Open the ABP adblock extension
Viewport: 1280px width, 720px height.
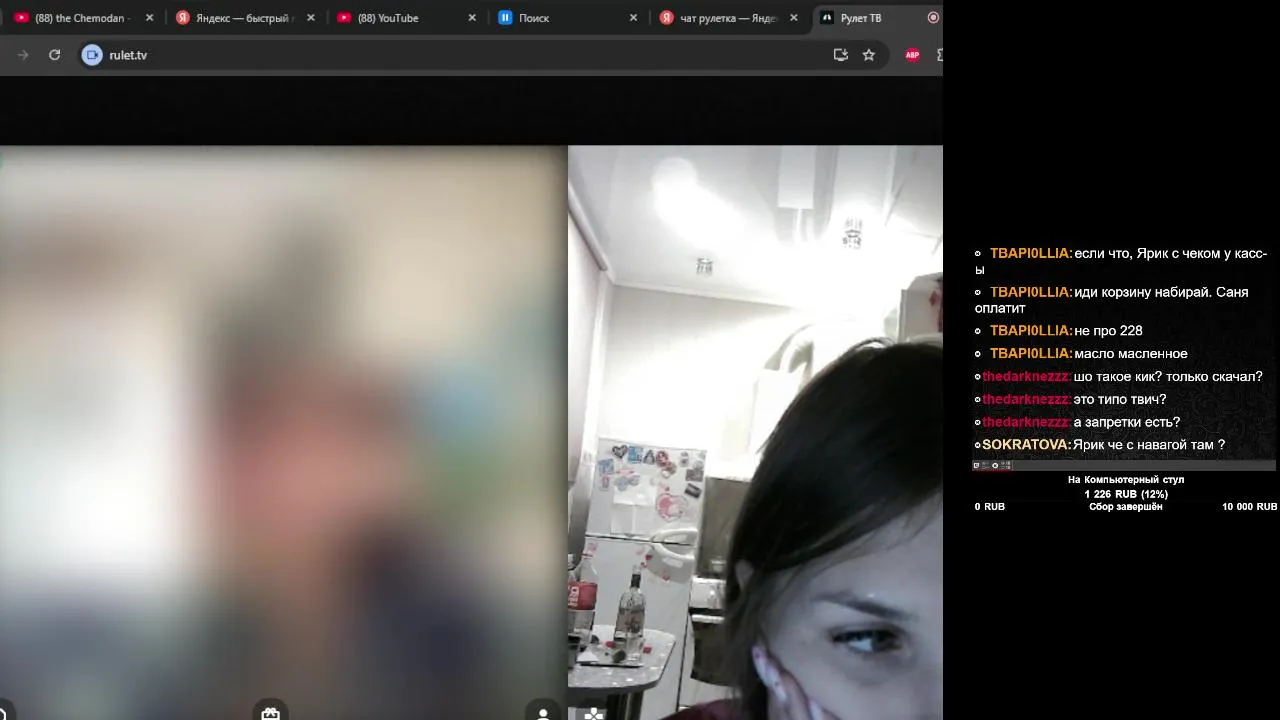pyautogui.click(x=912, y=55)
